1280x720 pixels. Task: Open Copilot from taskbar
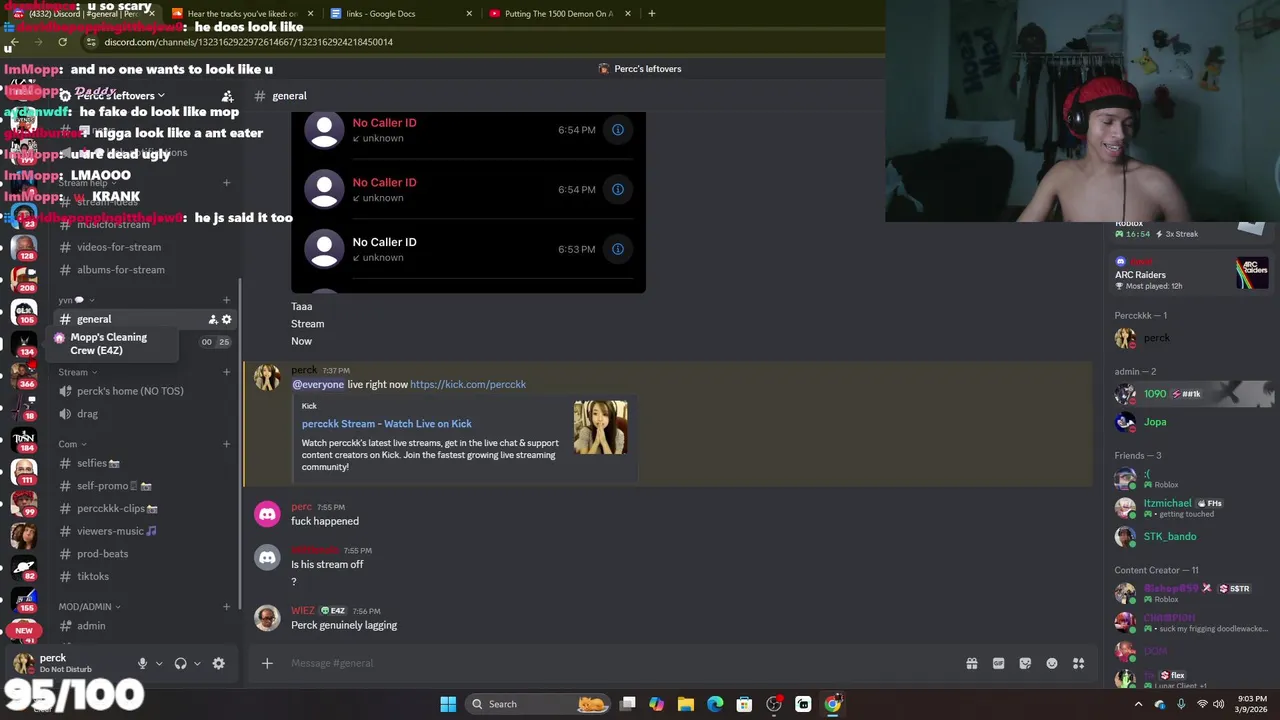coord(656,704)
